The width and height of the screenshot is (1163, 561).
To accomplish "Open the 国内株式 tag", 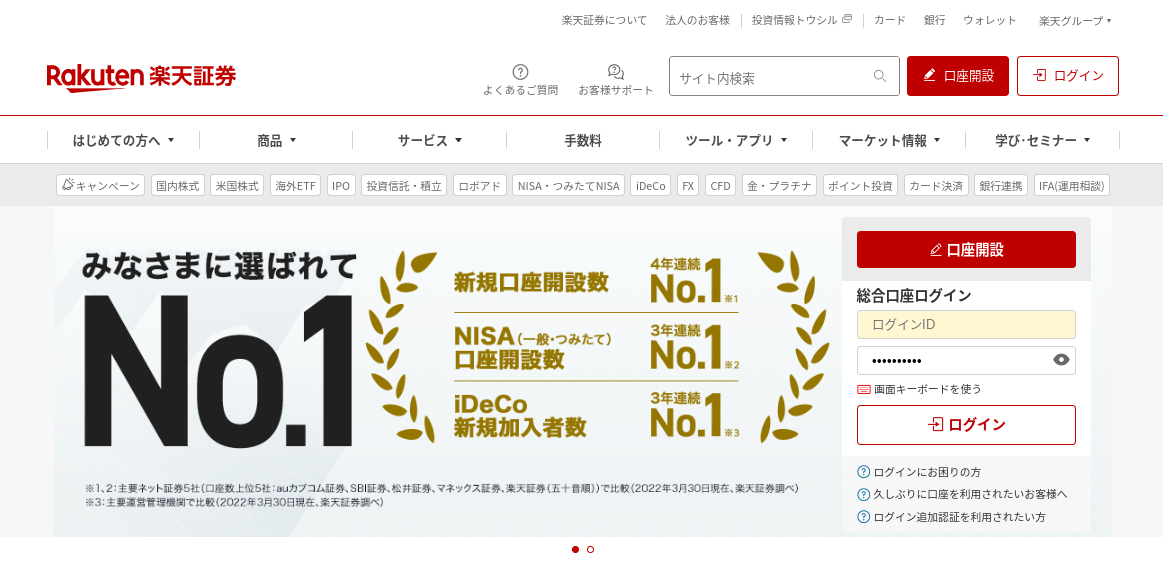I will coord(178,186).
